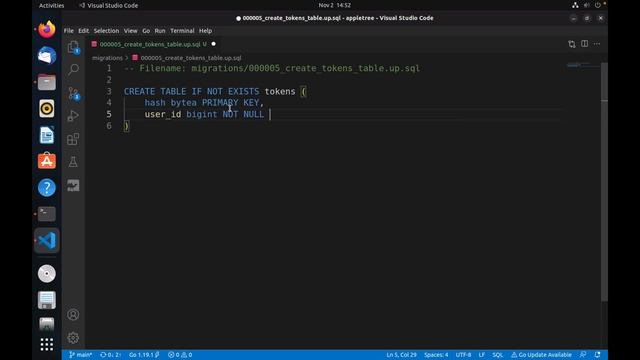Open Ubuntu Software from the dock
This screenshot has height=360, width=640.
tap(47, 161)
